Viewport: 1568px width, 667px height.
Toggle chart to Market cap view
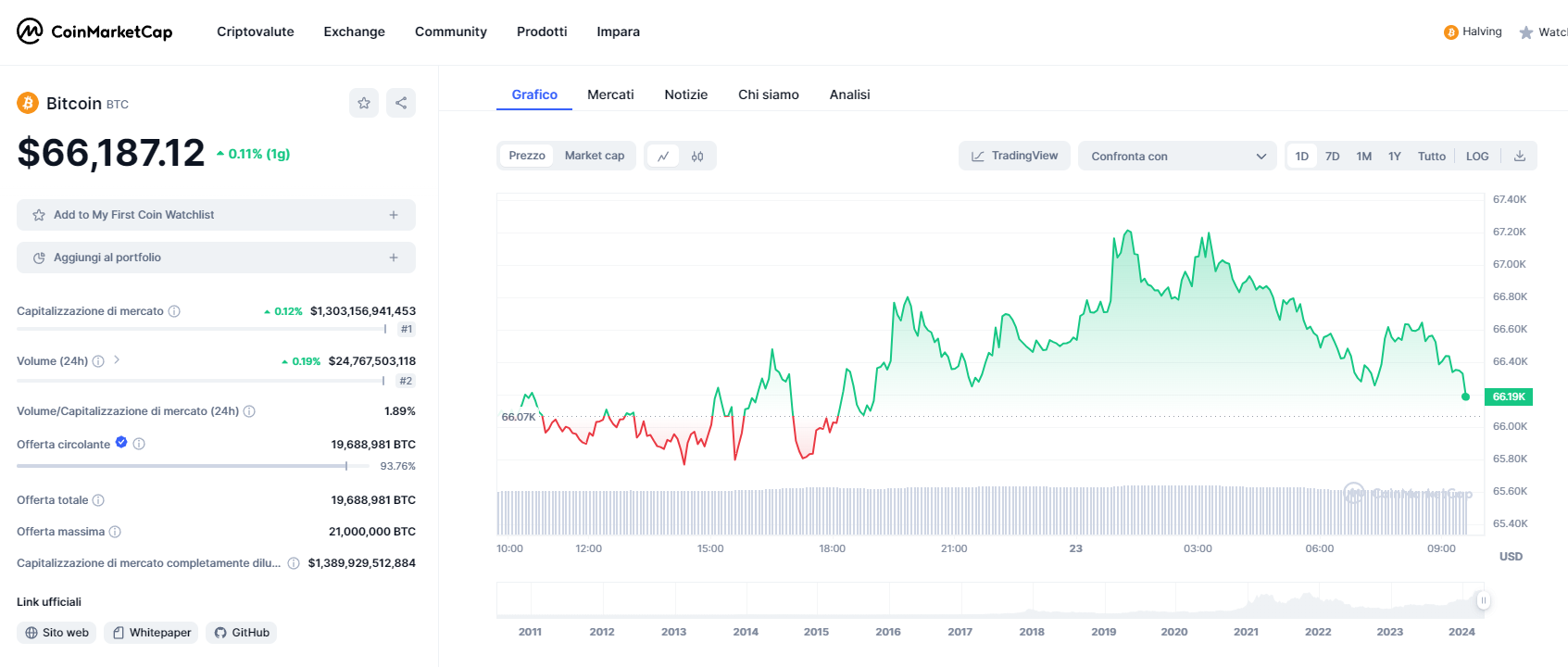coord(594,156)
